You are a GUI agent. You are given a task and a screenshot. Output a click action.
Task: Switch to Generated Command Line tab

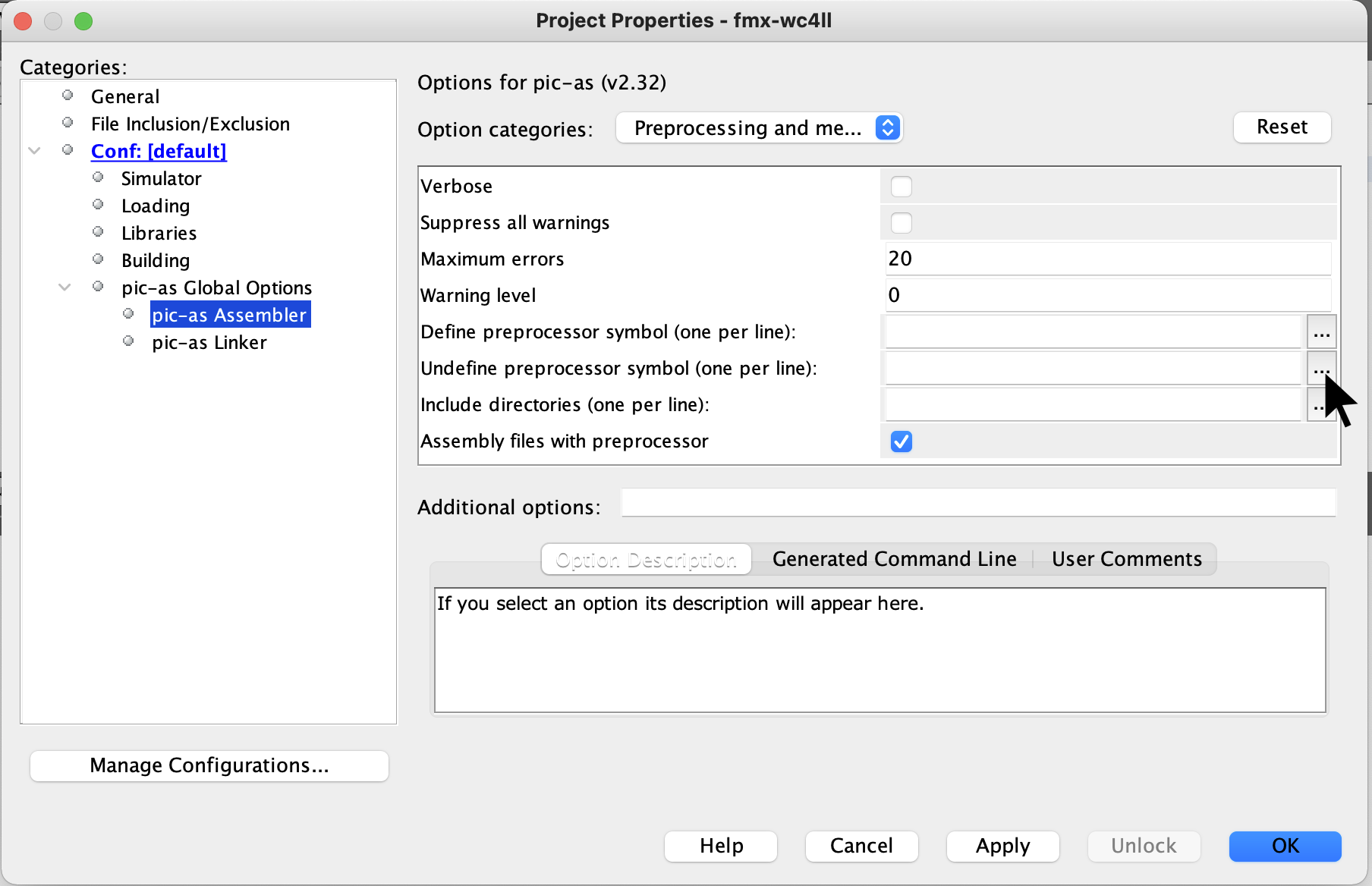(x=894, y=559)
